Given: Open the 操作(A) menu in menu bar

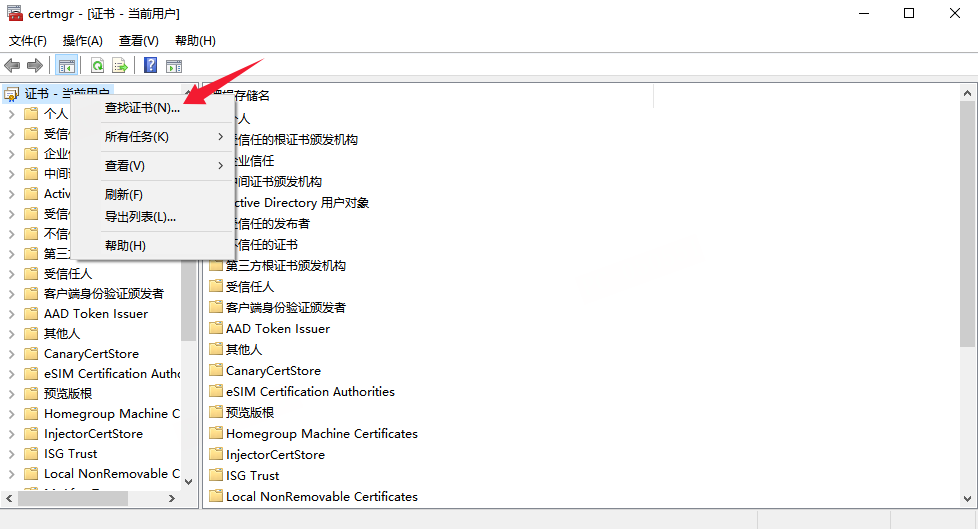Looking at the screenshot, I should click(x=82, y=41).
